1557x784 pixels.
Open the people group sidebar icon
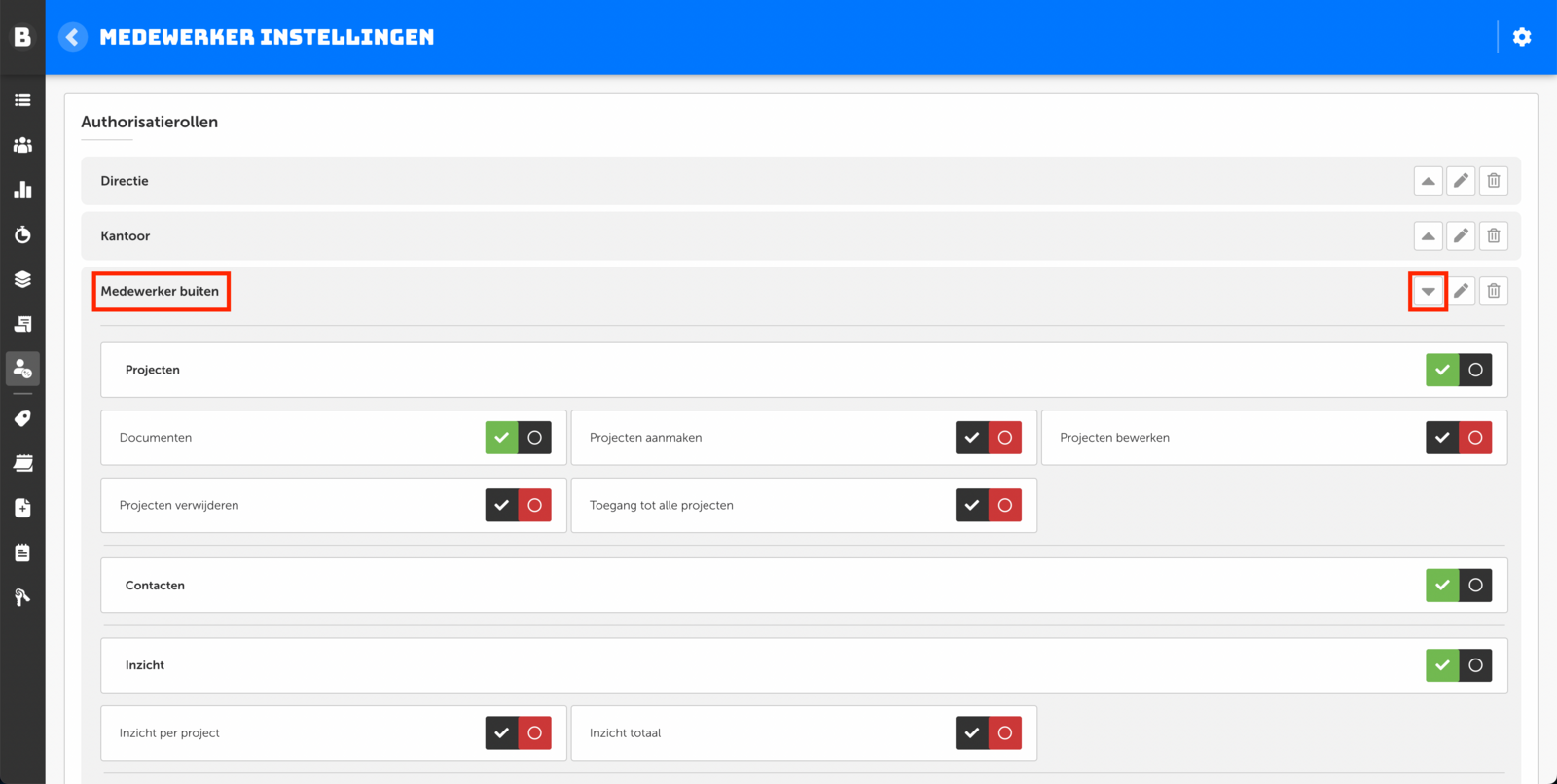click(22, 145)
